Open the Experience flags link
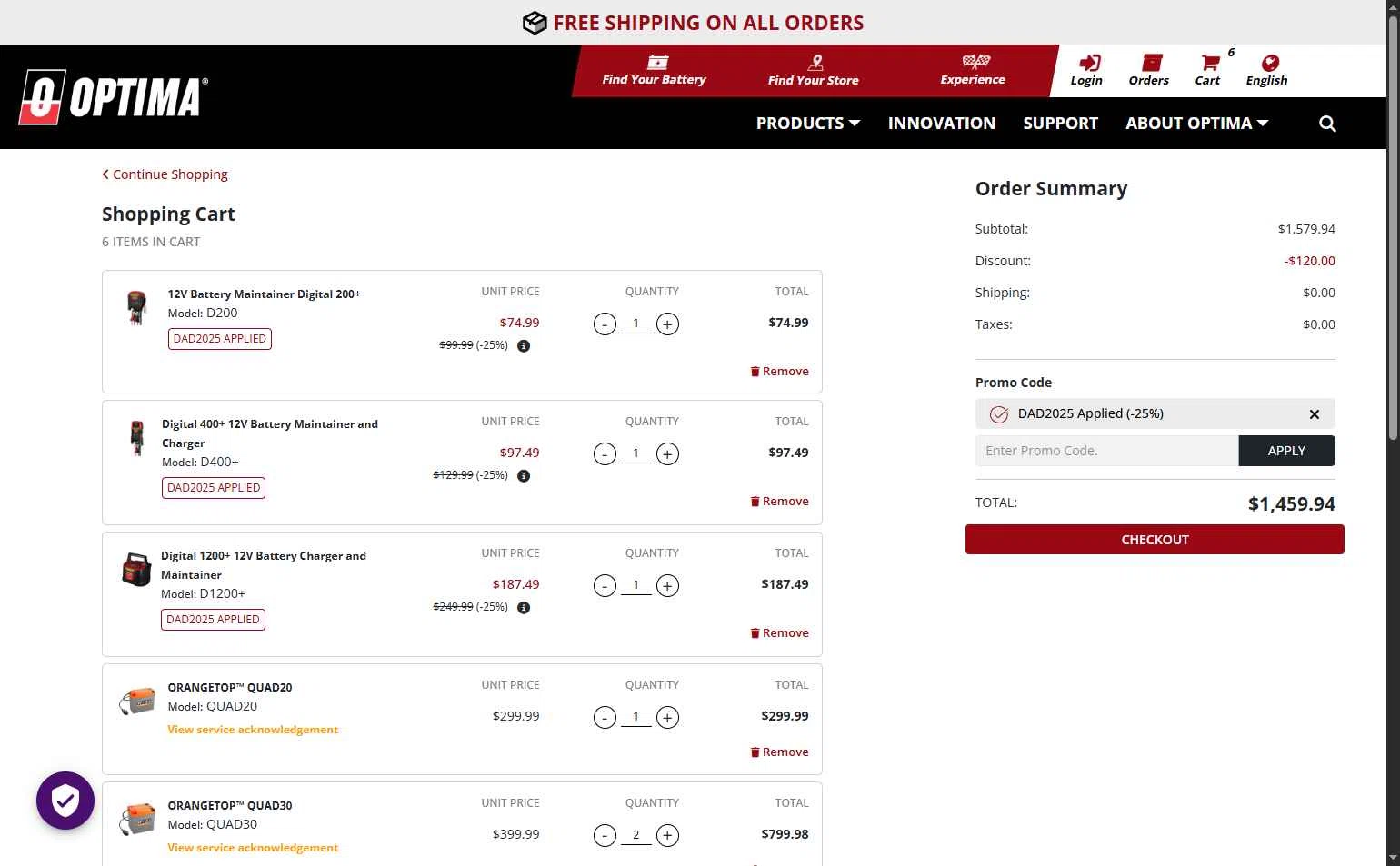1400x866 pixels. tap(973, 71)
